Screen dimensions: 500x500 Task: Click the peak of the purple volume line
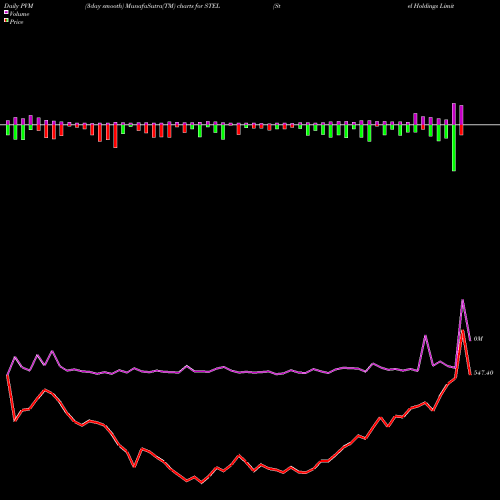[x=463, y=300]
